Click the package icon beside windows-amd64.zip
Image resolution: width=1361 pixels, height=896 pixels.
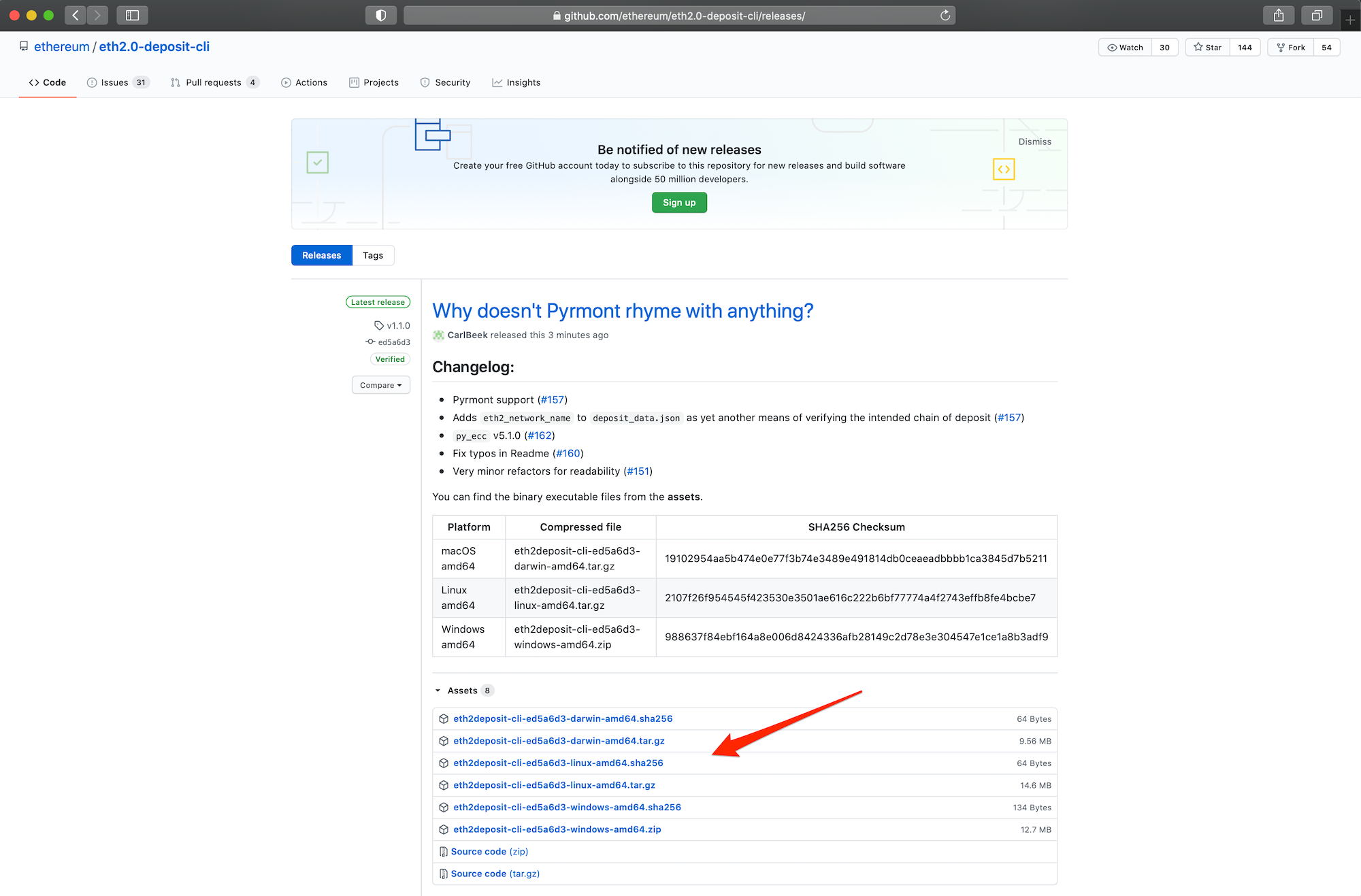(x=444, y=829)
